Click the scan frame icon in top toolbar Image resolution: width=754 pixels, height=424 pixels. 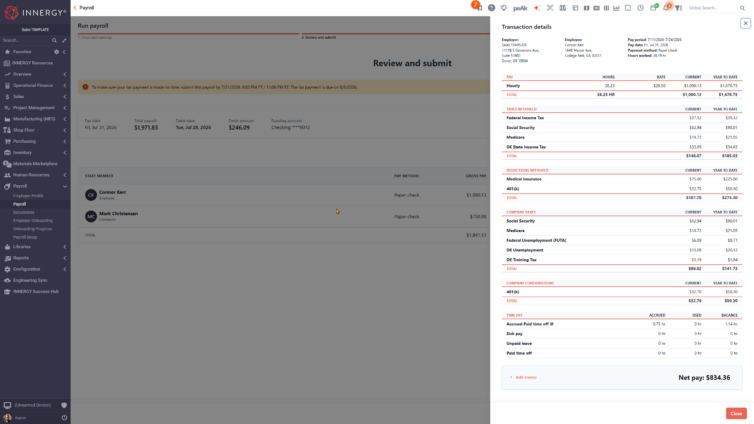(x=550, y=8)
